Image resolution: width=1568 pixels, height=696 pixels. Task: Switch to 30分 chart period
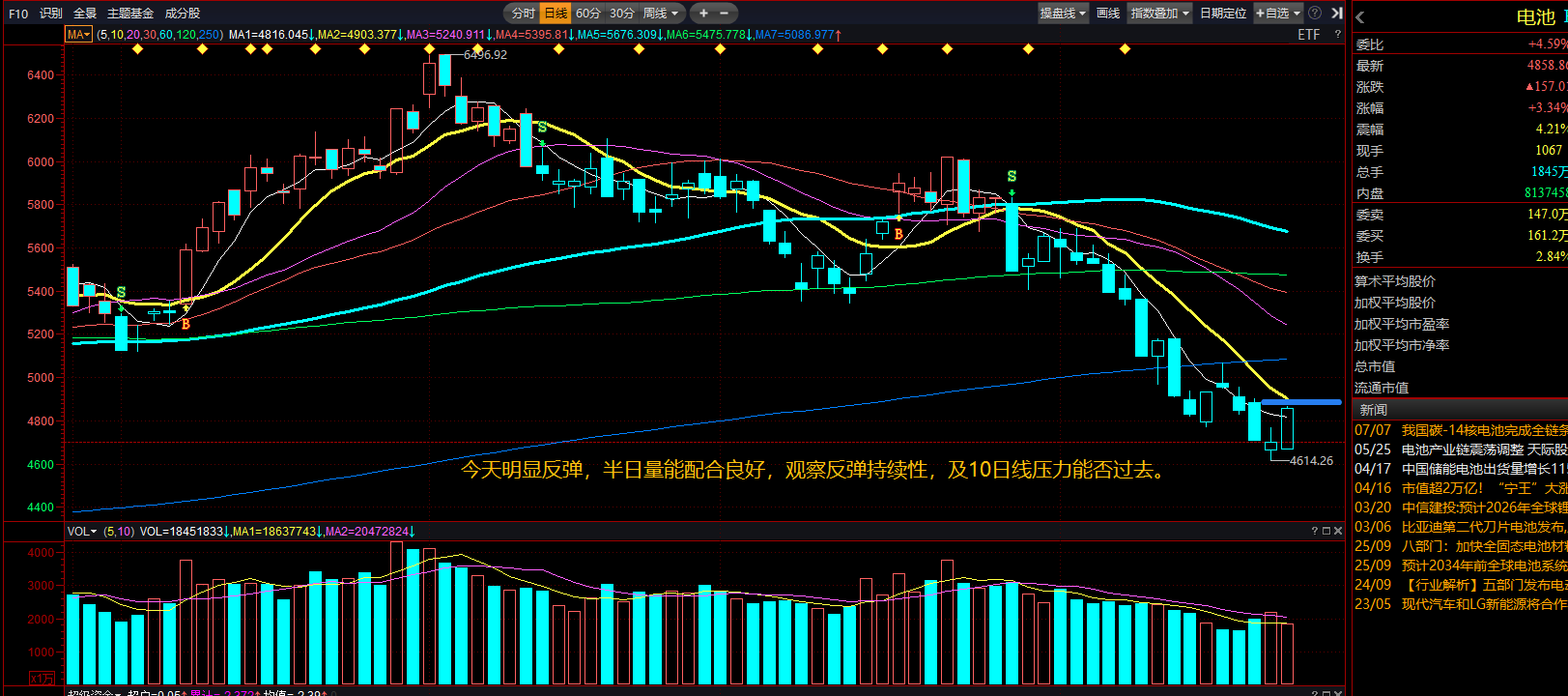coord(622,13)
